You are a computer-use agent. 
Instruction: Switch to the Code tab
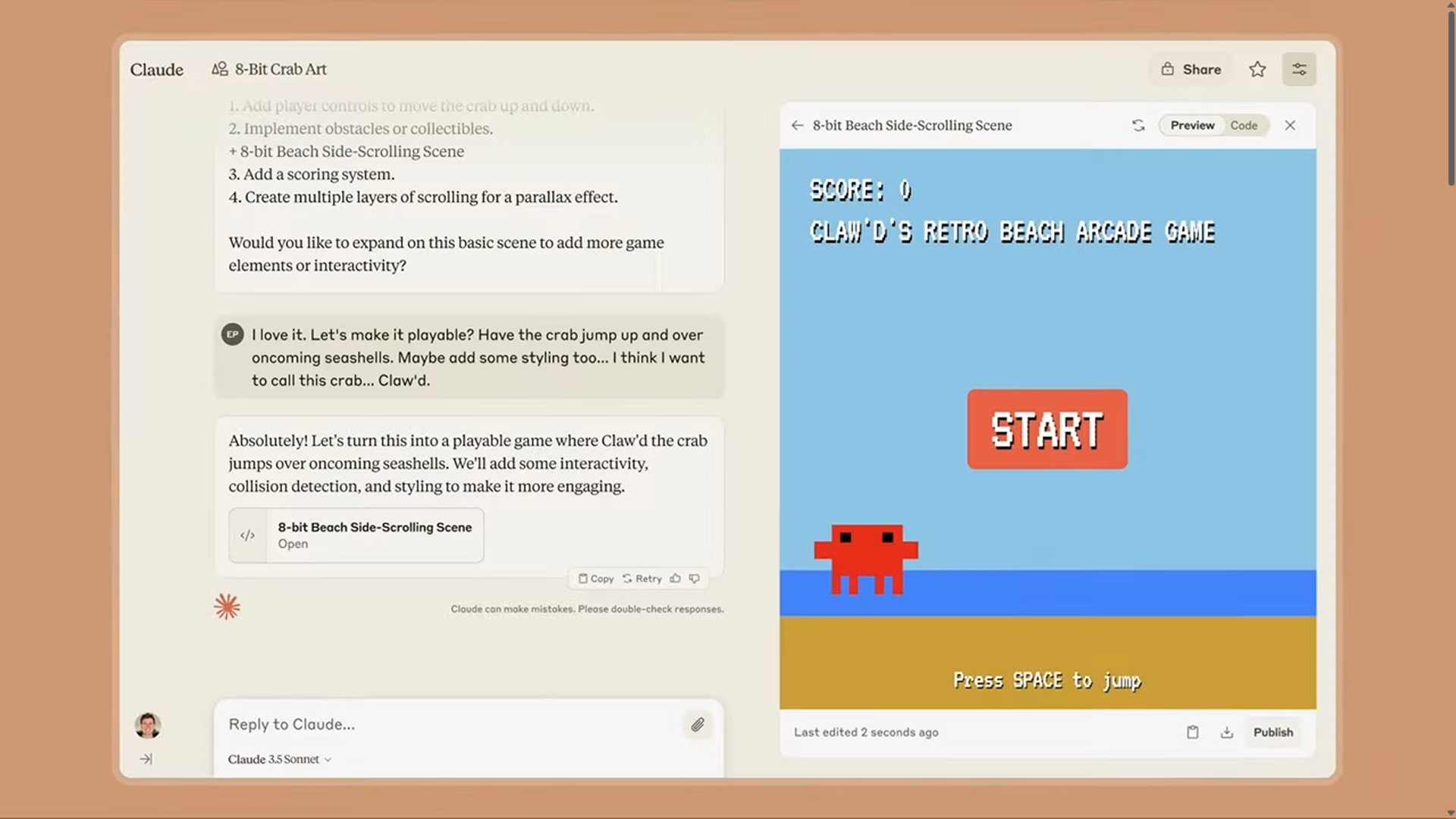tap(1244, 124)
